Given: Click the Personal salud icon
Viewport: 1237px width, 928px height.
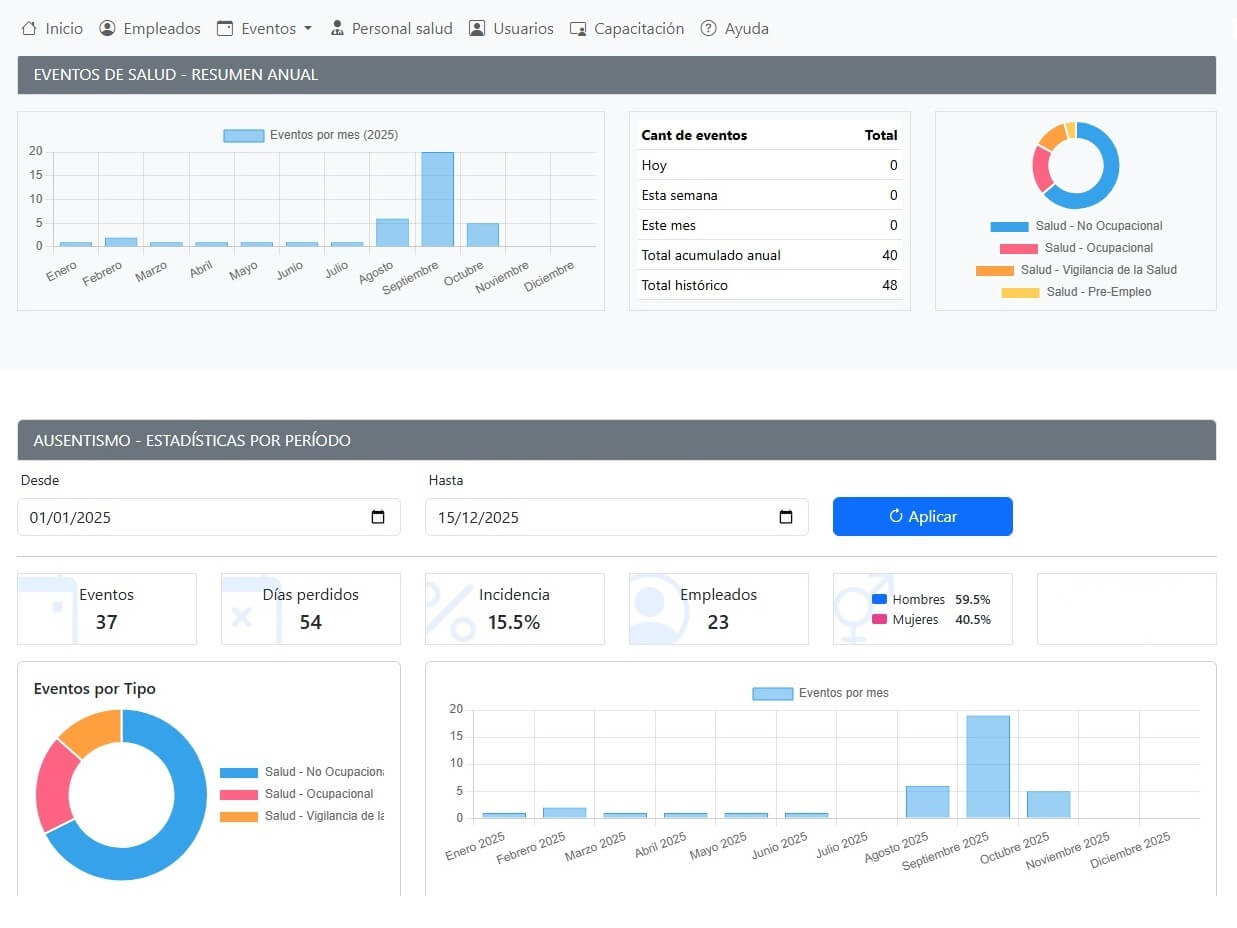Looking at the screenshot, I should click(337, 29).
